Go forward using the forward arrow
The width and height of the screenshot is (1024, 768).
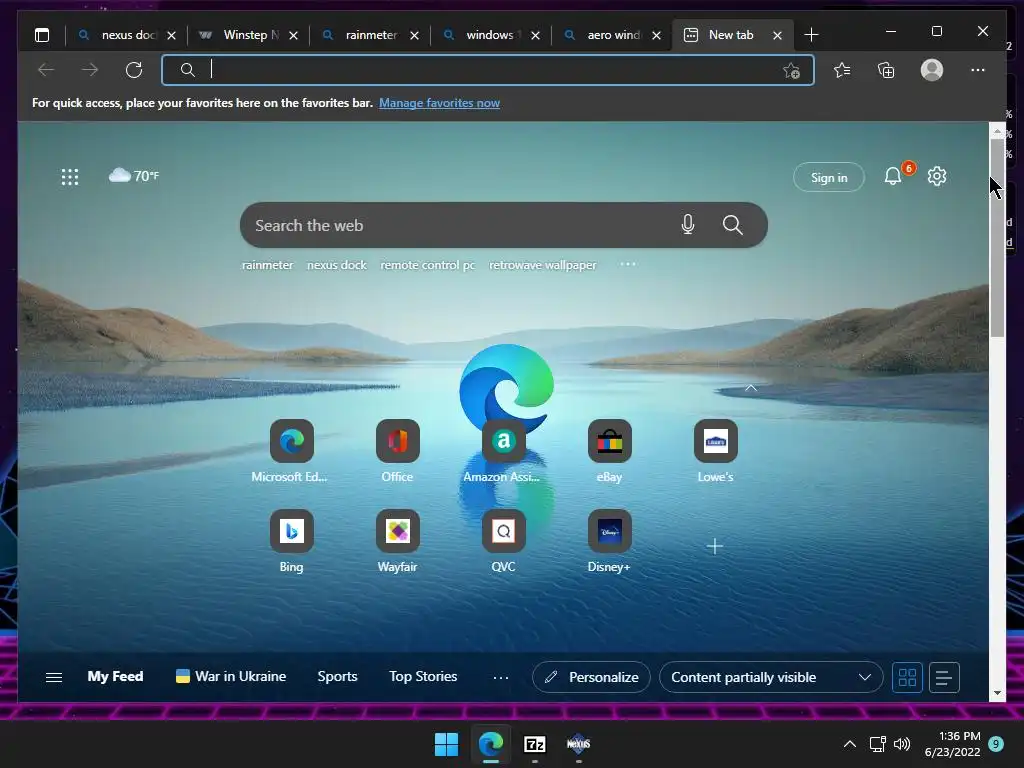[x=90, y=70]
